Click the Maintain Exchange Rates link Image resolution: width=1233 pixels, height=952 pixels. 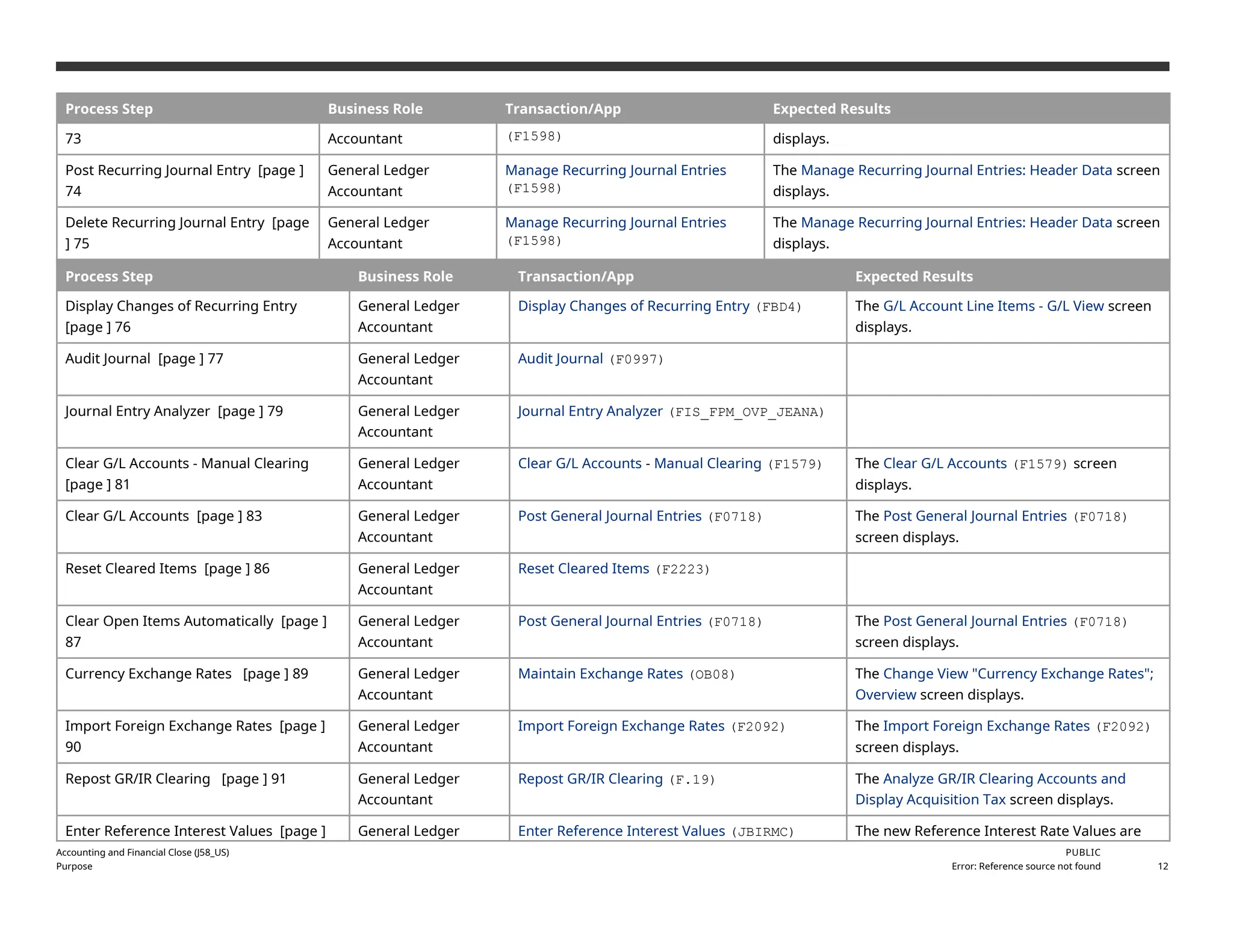[600, 674]
